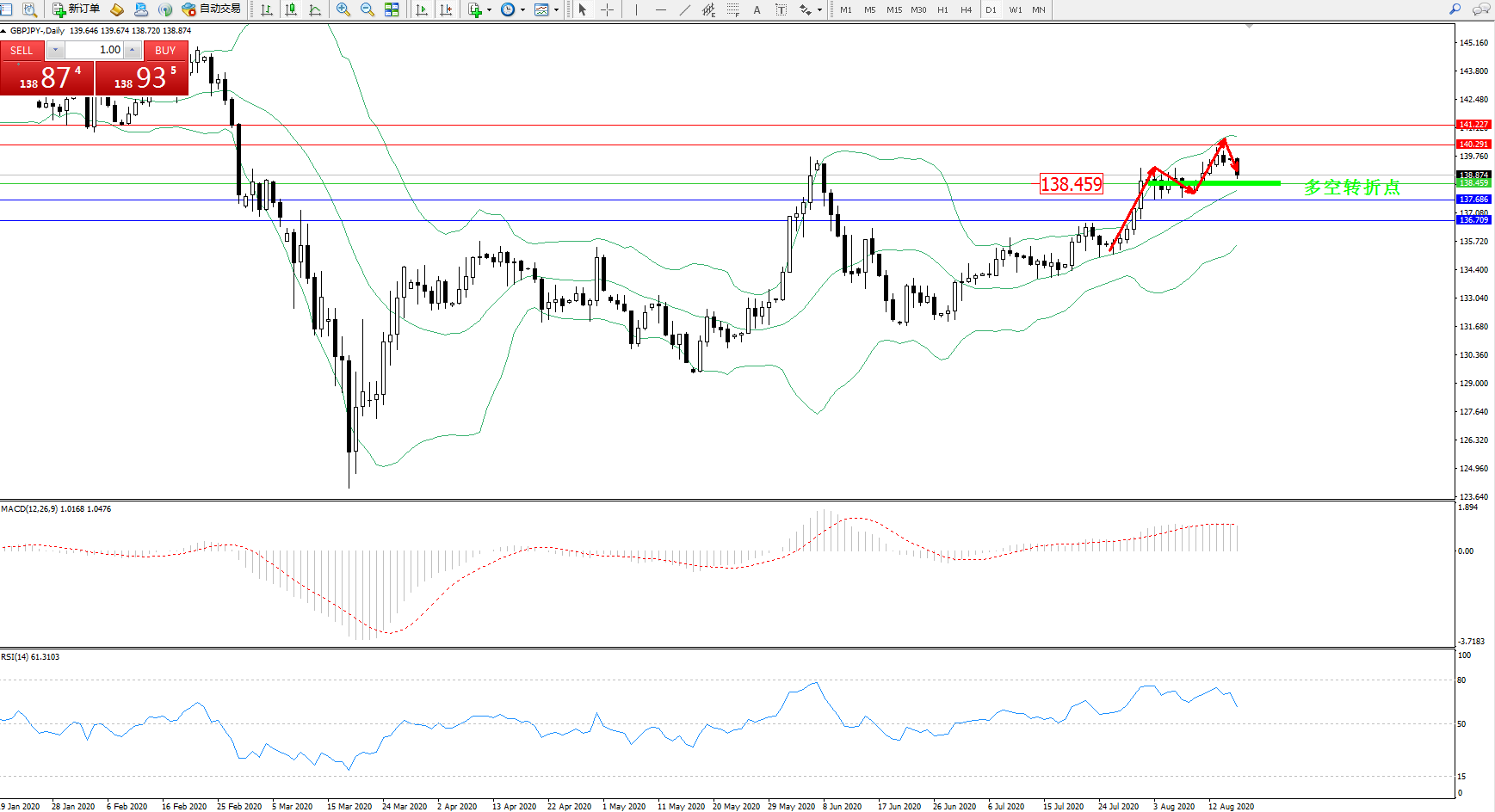This screenshot has height=812, width=1495.
Task: Increase lot volume with up arrow
Action: point(132,50)
